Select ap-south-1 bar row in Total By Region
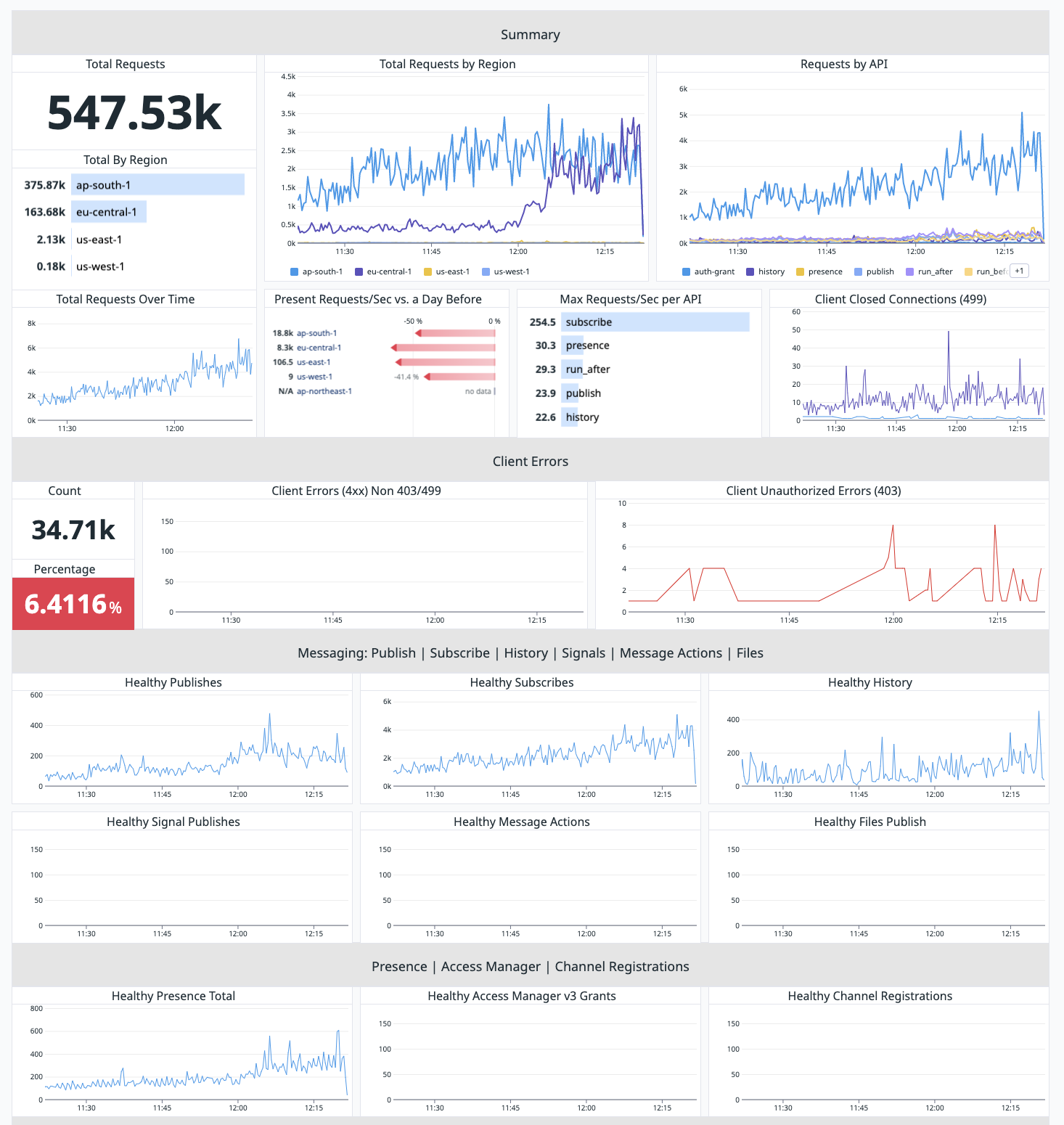The image size is (1064, 1125). click(x=134, y=185)
